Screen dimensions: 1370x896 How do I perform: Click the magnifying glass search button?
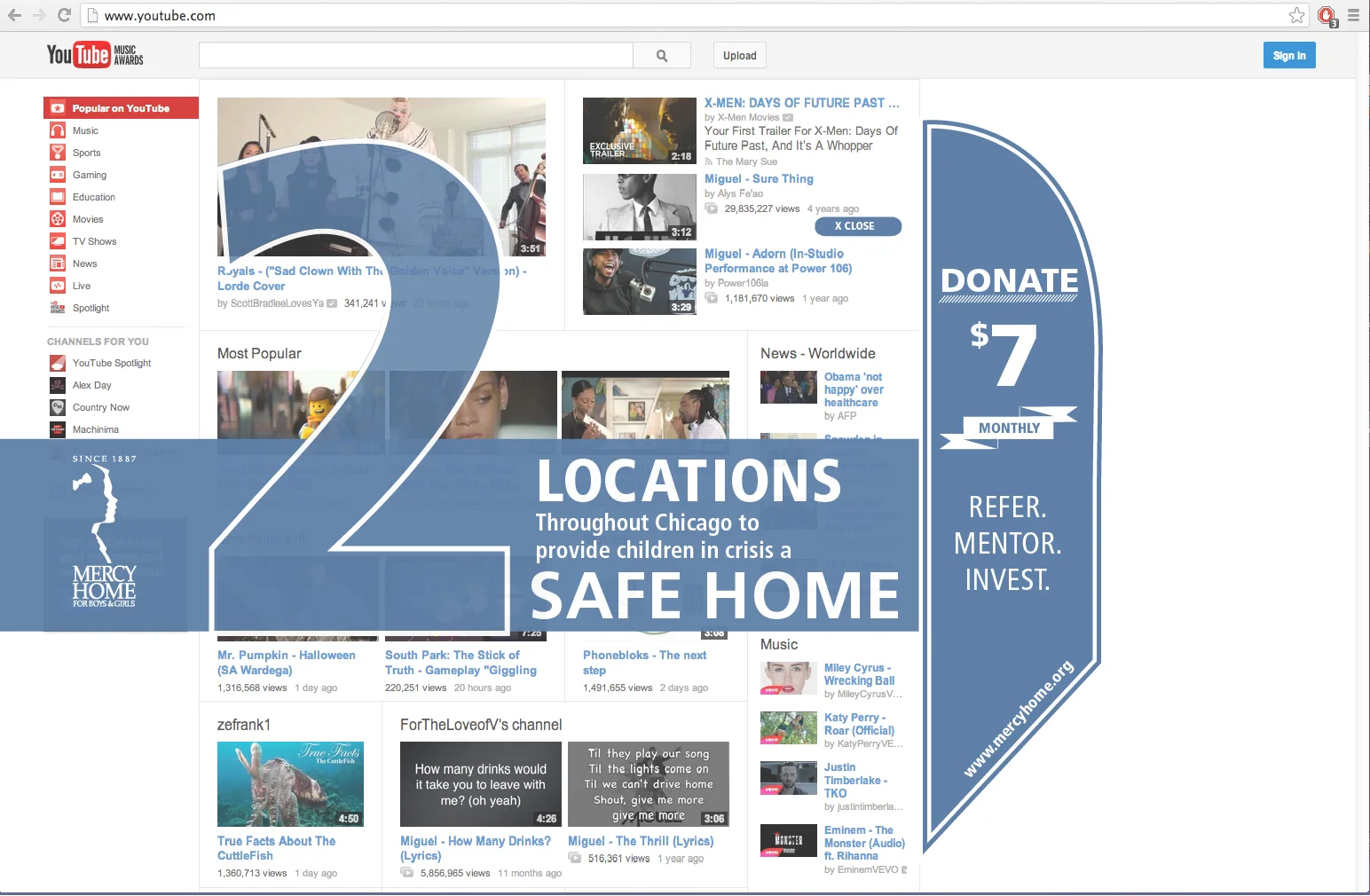point(662,55)
